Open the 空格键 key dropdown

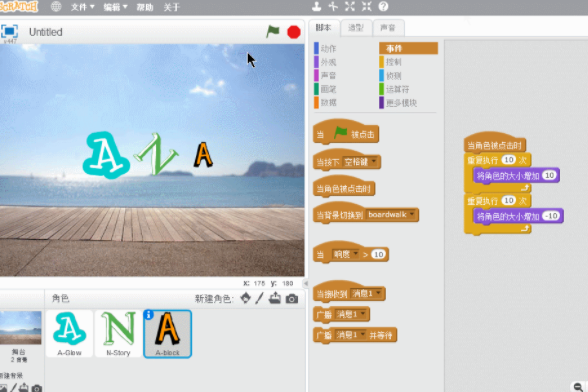point(374,162)
